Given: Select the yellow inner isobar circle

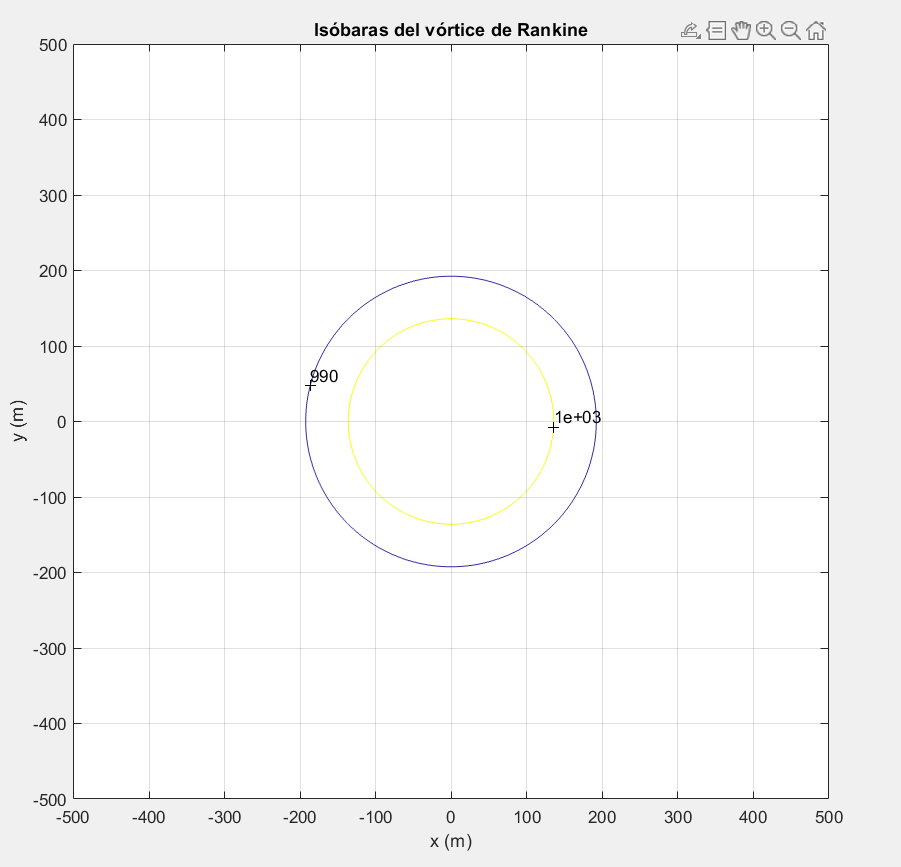Looking at the screenshot, I should click(x=451, y=319).
